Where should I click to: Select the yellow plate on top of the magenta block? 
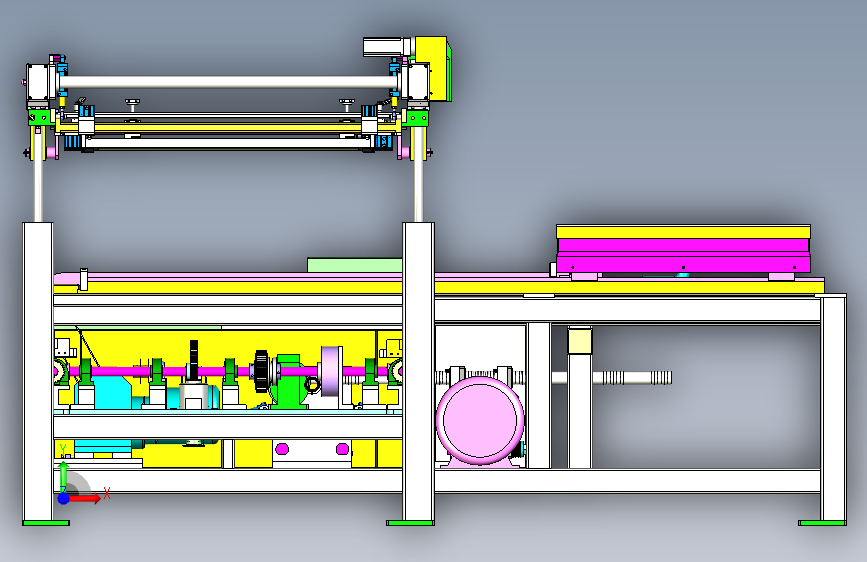683,231
